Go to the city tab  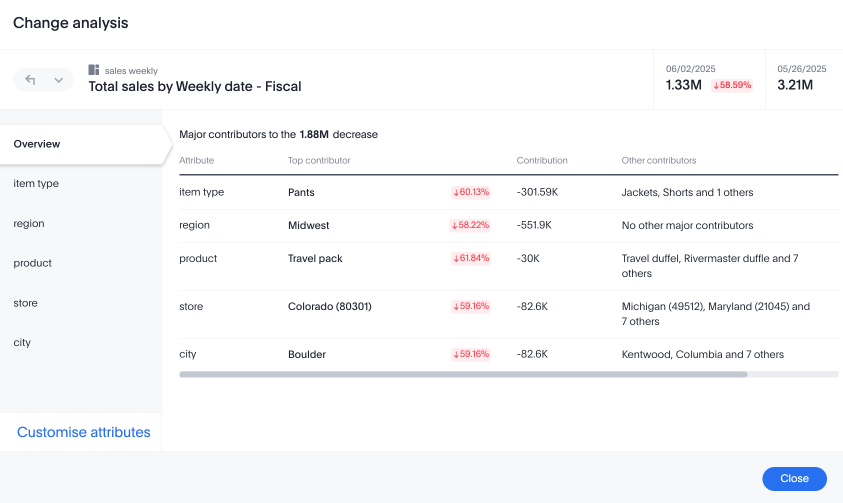(22, 342)
